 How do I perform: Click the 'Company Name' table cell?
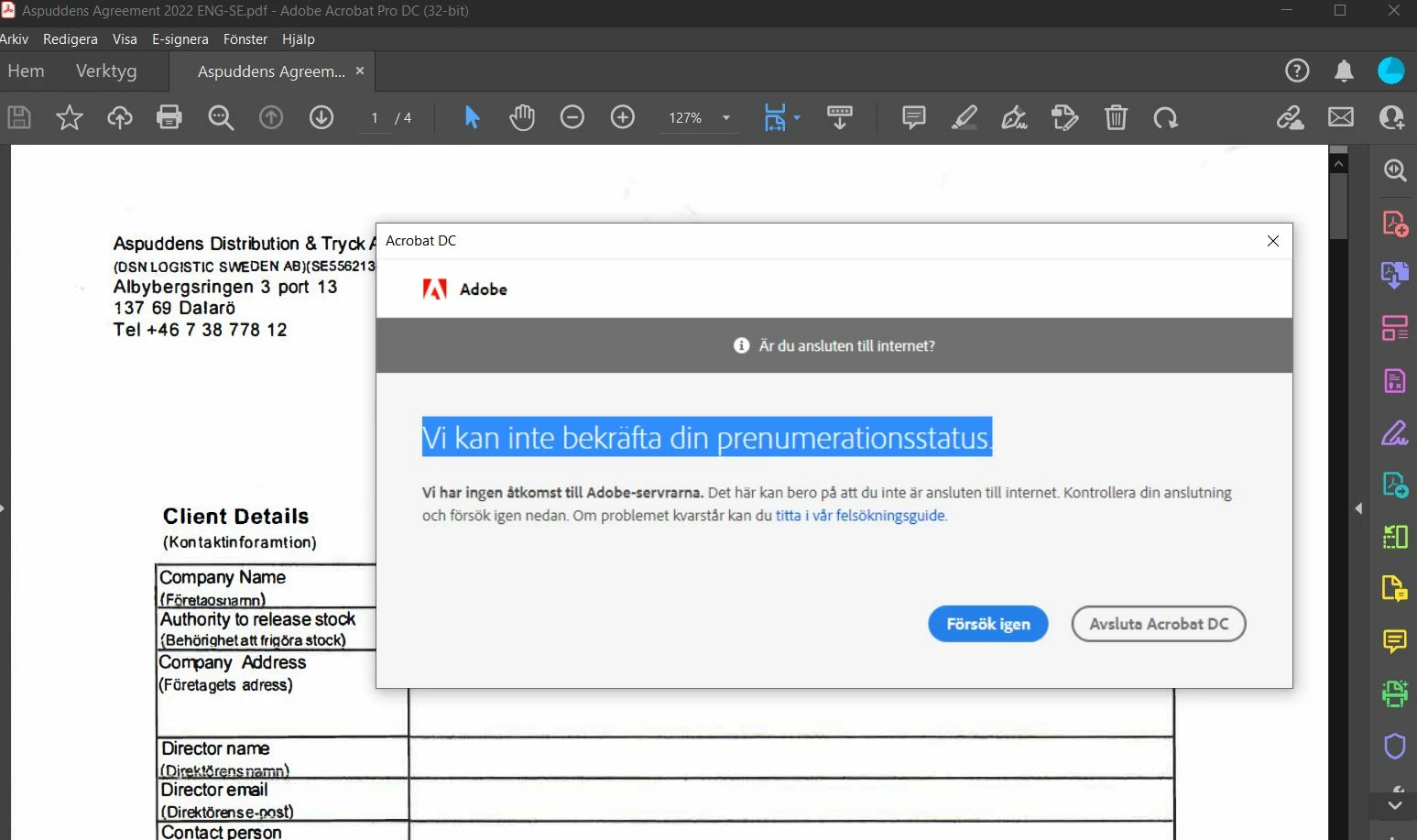coord(266,586)
